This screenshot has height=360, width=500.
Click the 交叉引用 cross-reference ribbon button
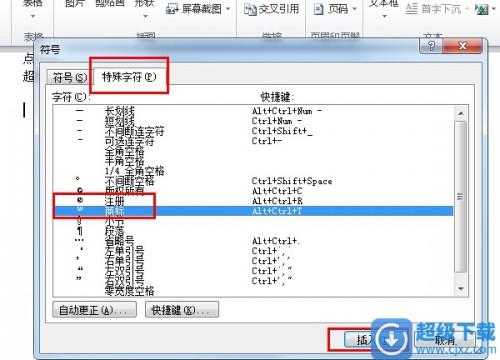(271, 9)
